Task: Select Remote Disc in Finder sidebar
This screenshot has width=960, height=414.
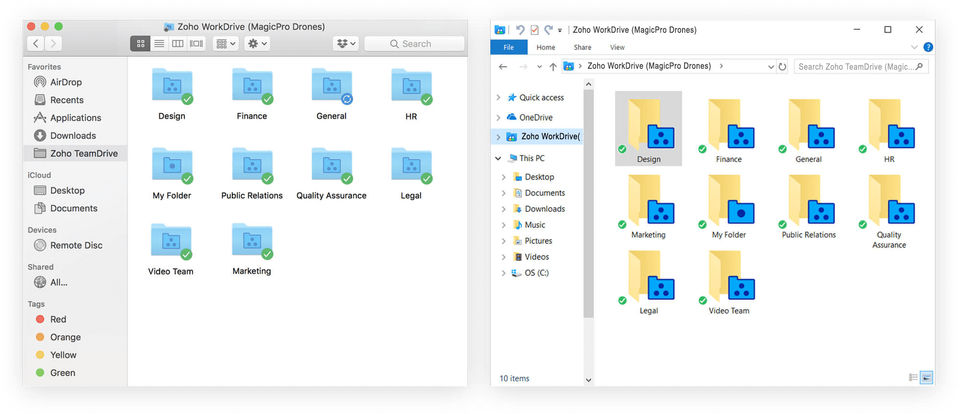Action: [x=76, y=245]
